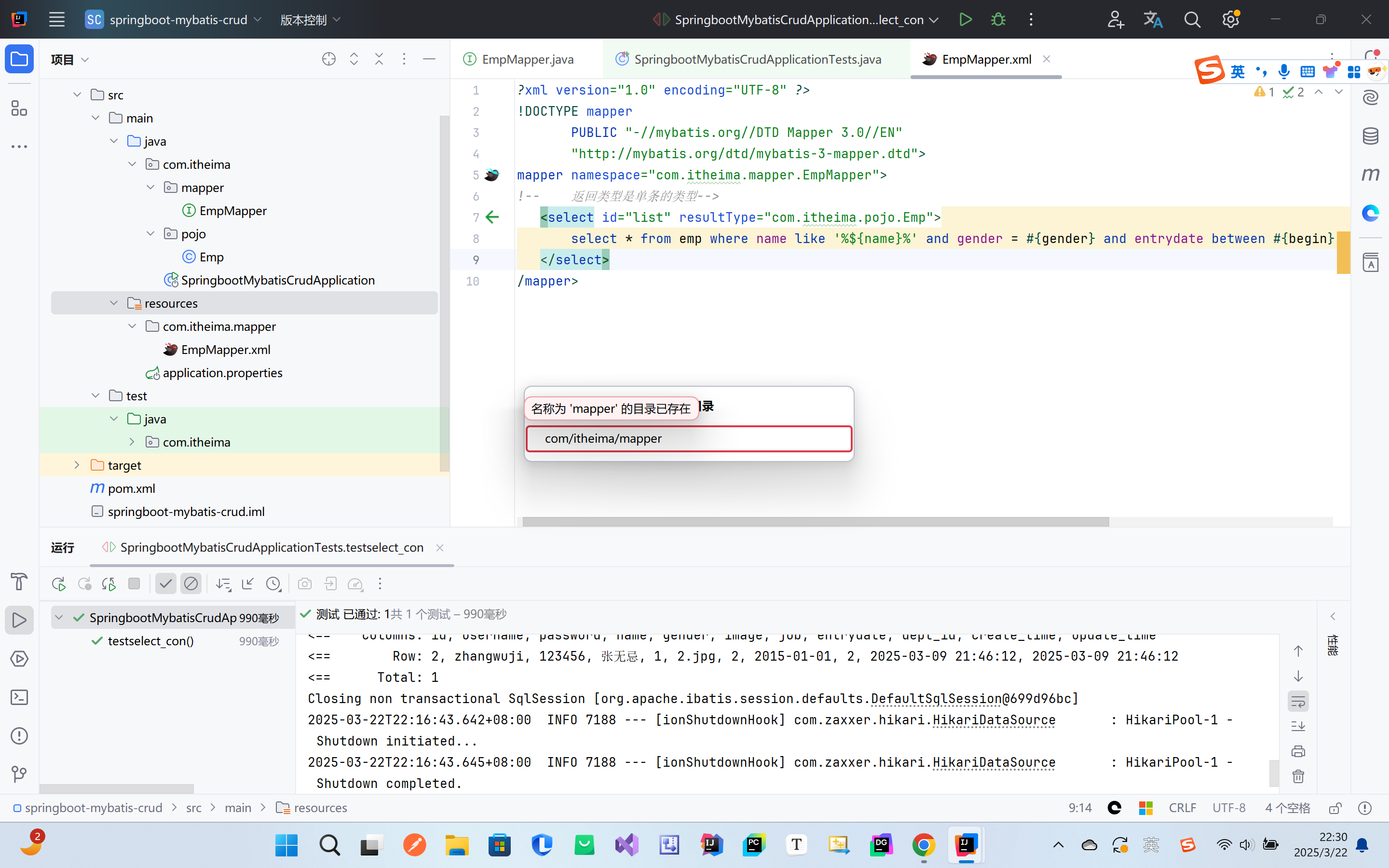This screenshot has width=1389, height=868.
Task: Toggle show passed tests filter
Action: [x=165, y=584]
